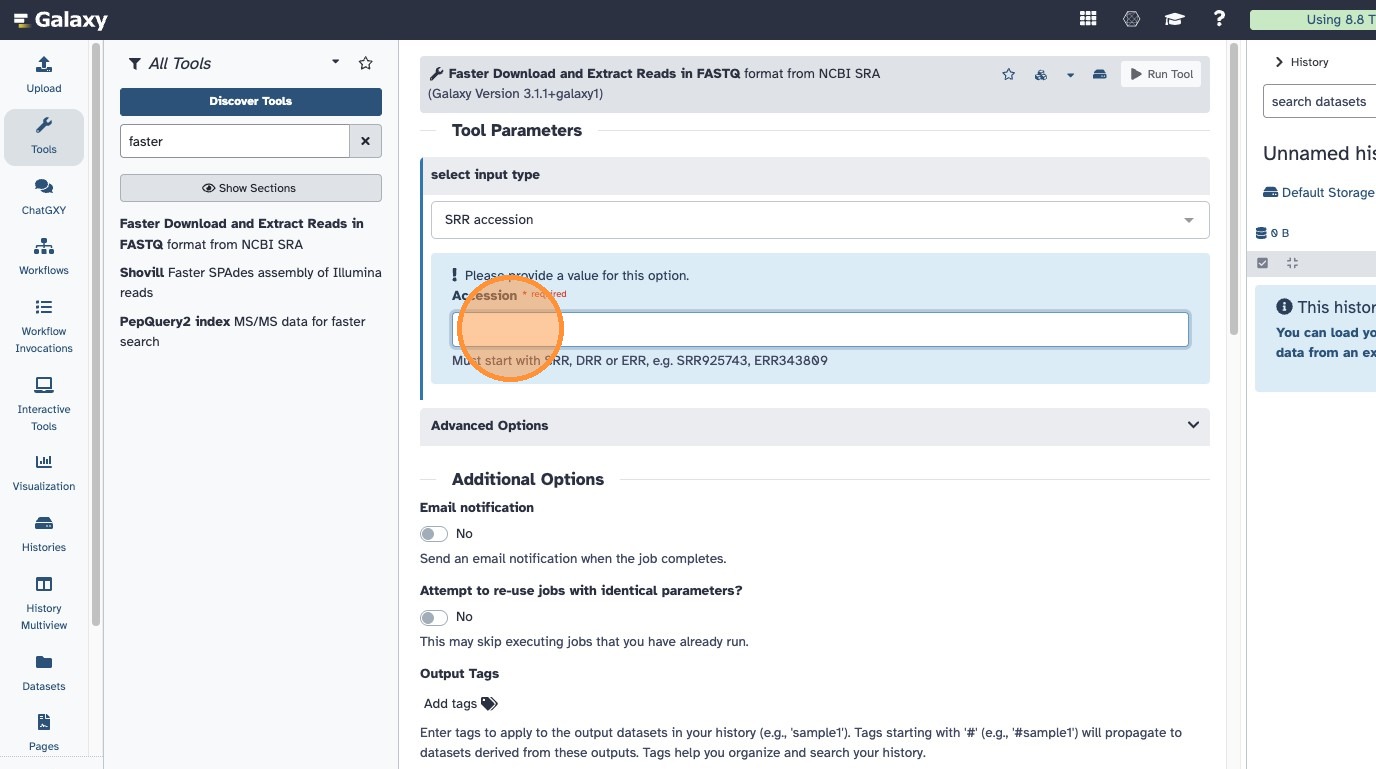Clear the tool search with the X button
This screenshot has width=1376, height=769.
(x=365, y=141)
